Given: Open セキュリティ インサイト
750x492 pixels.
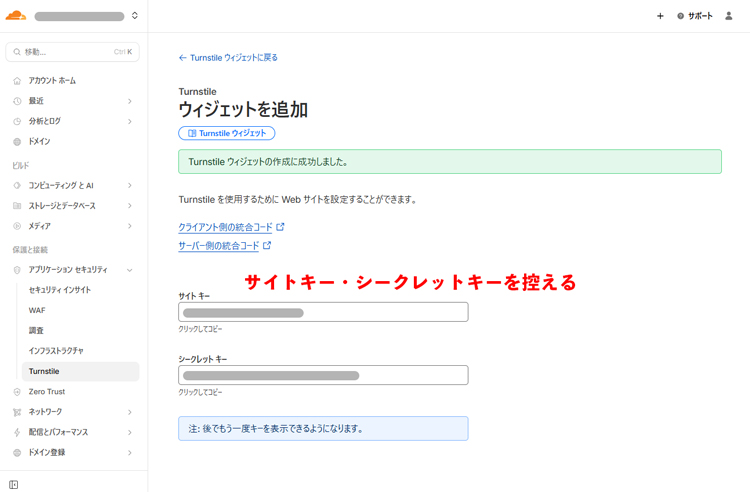Looking at the screenshot, I should tap(60, 290).
